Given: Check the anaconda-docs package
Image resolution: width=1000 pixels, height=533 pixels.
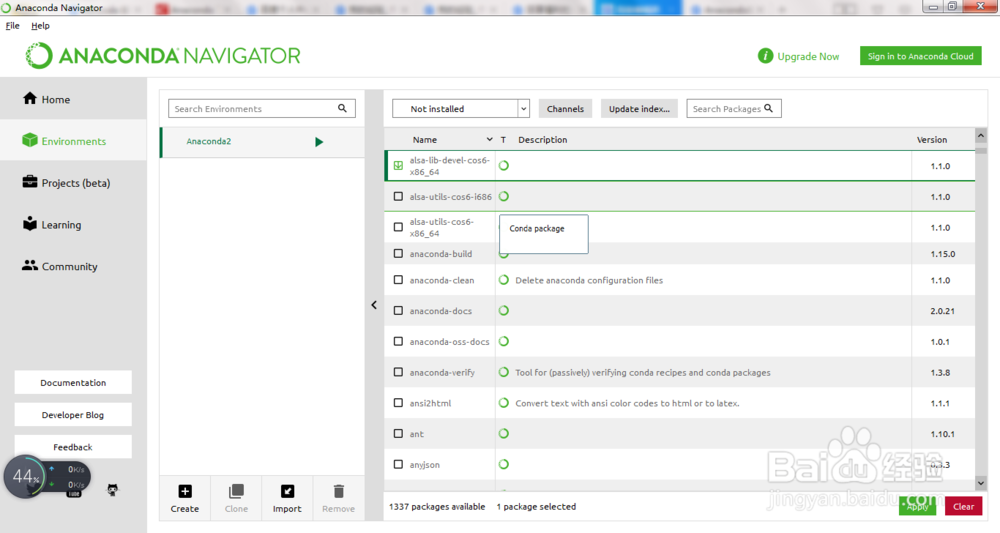Looking at the screenshot, I should (x=399, y=310).
